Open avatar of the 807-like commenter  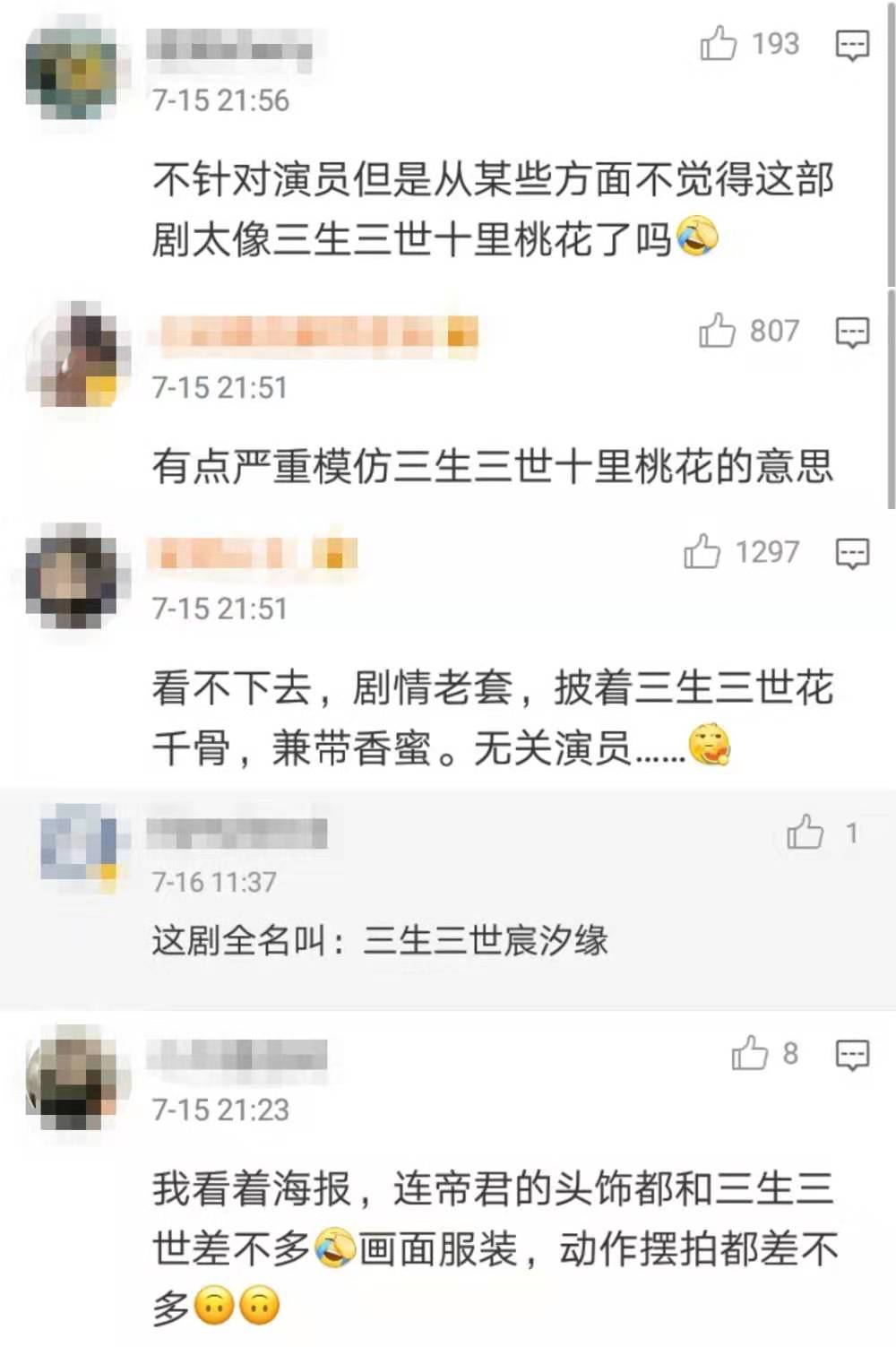tap(72, 354)
